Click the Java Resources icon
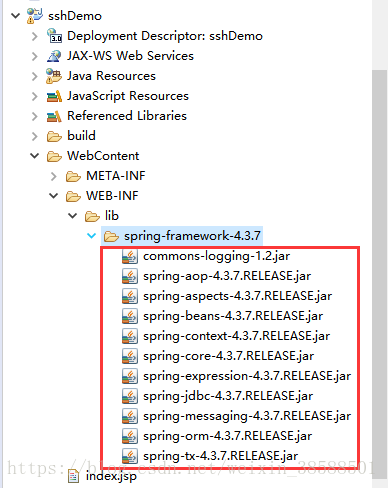The width and height of the screenshot is (388, 488). [x=54, y=76]
